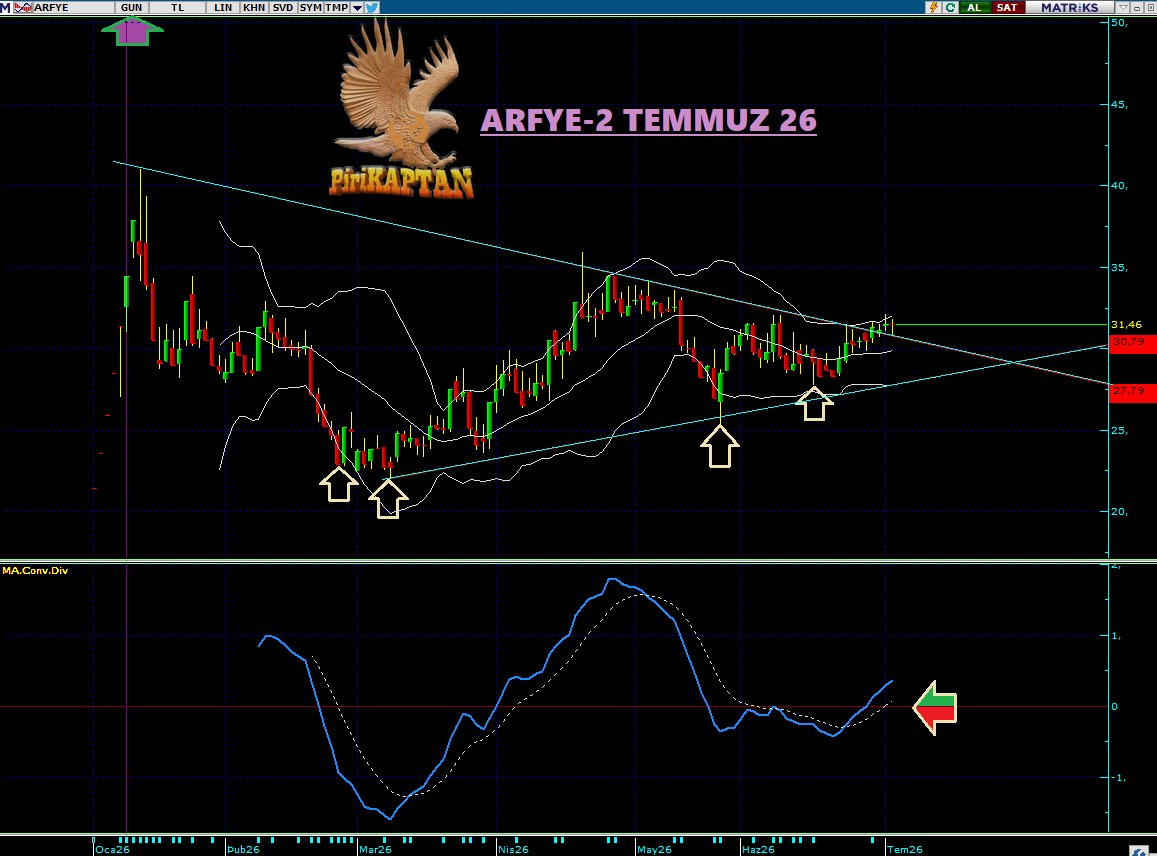This screenshot has height=856, width=1157.
Task: Toggle the LIN linear scale button
Action: (x=223, y=7)
